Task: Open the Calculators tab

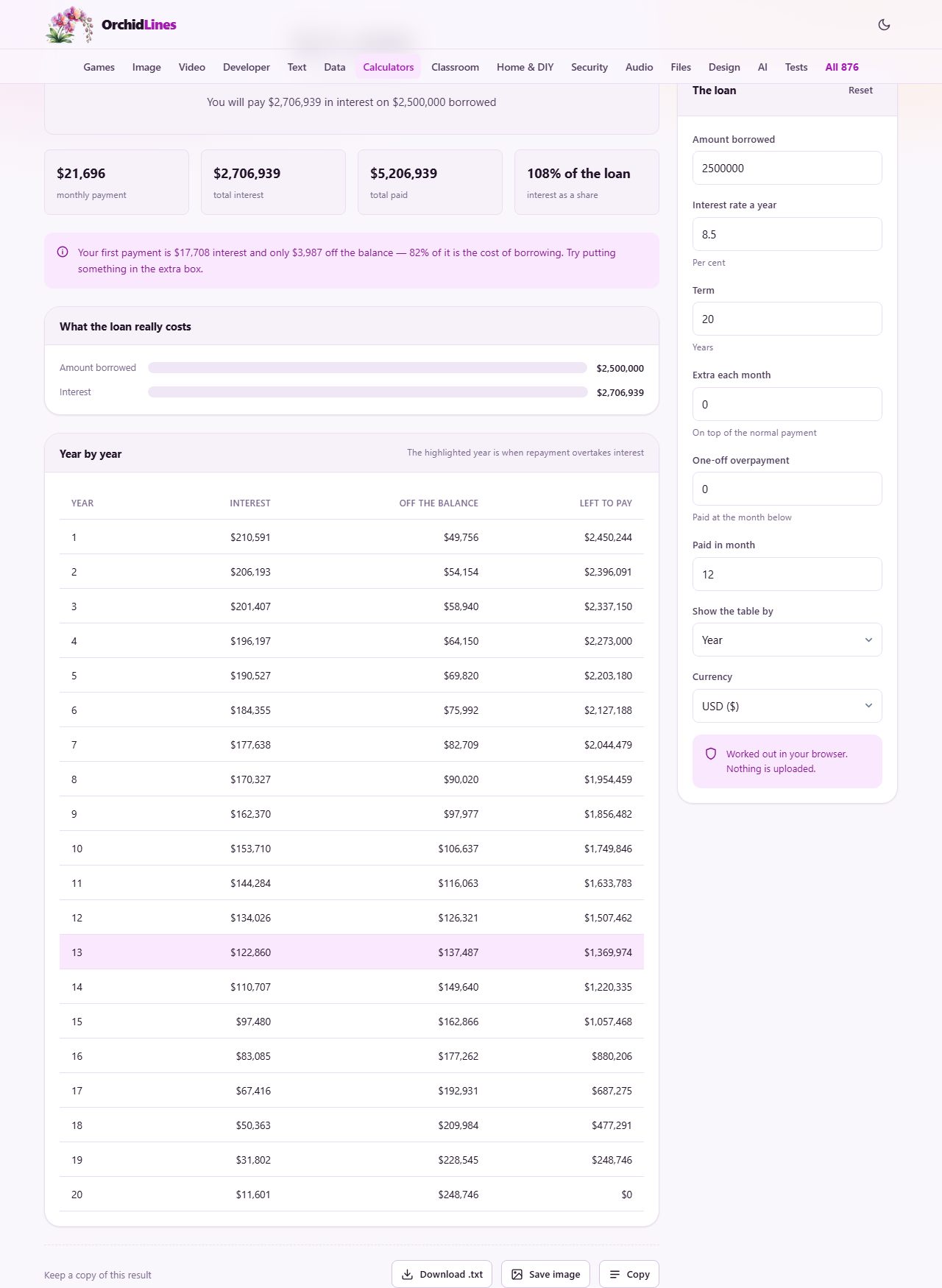Action: [388, 67]
